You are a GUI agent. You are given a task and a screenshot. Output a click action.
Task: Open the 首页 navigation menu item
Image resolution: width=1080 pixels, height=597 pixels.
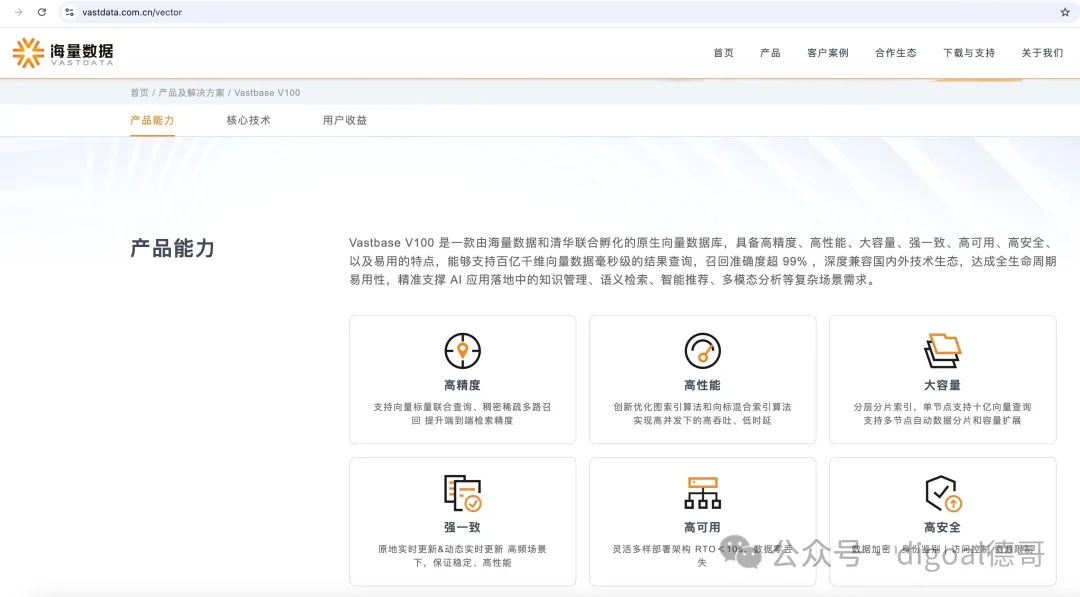(x=723, y=53)
